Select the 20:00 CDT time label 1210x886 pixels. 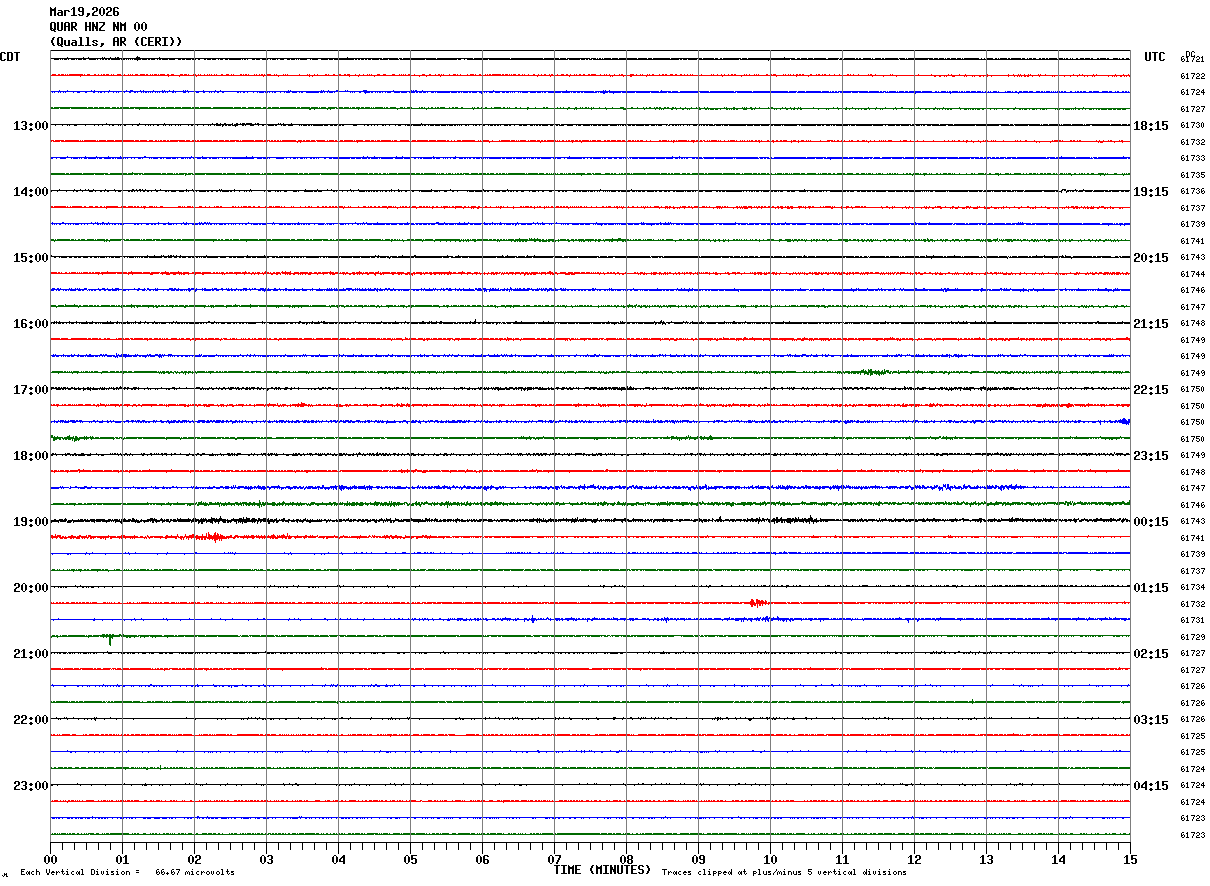(x=31, y=588)
